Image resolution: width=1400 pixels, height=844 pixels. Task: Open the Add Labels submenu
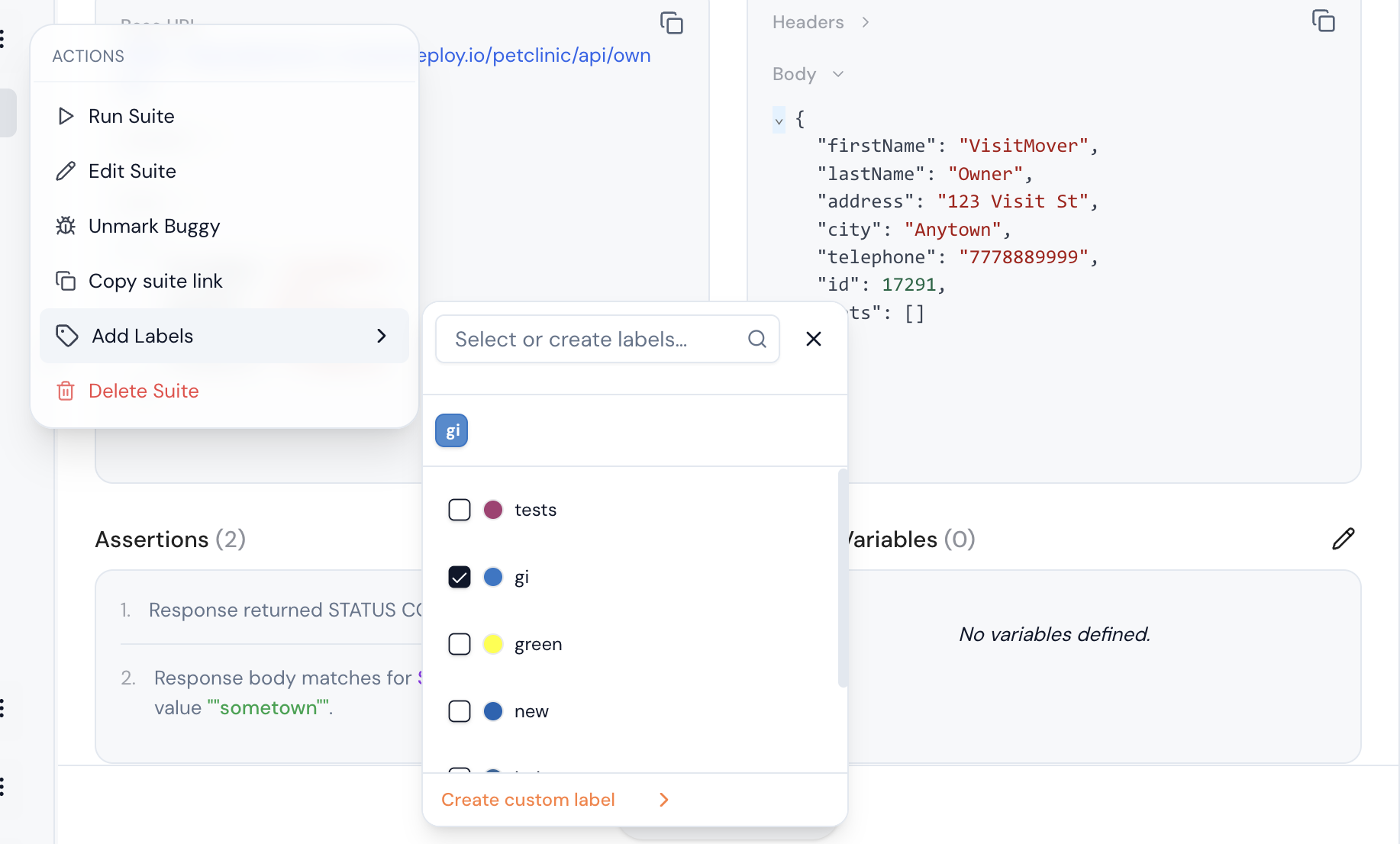coord(224,336)
